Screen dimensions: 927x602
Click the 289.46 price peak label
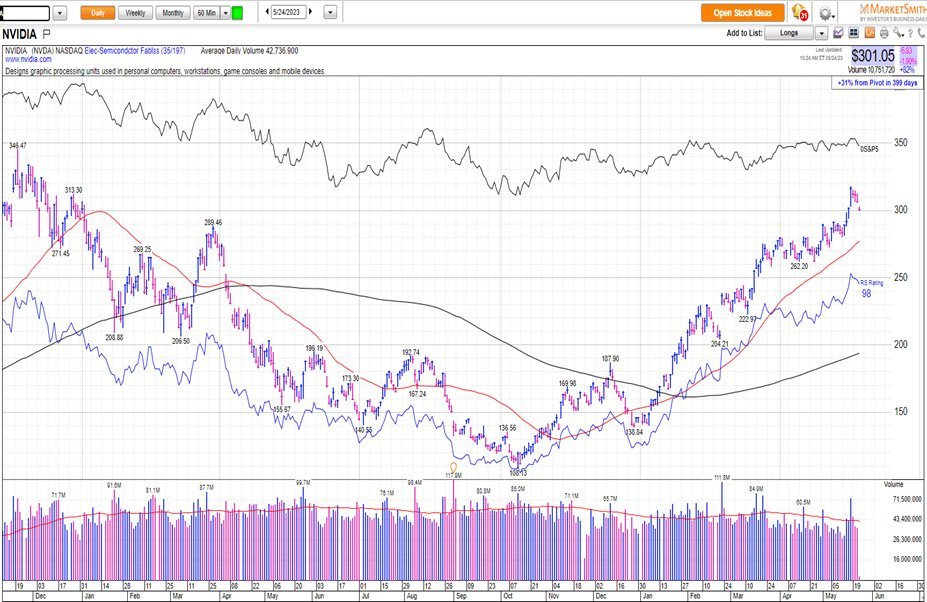[x=213, y=222]
